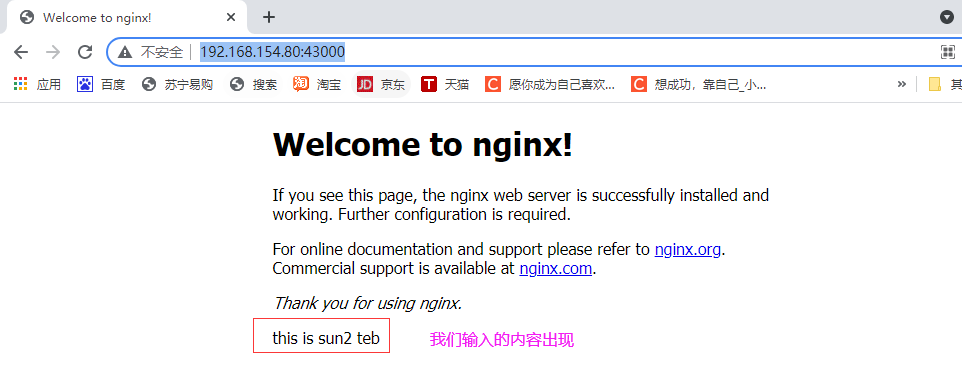Click the tab's globe favicon

pos(26,17)
